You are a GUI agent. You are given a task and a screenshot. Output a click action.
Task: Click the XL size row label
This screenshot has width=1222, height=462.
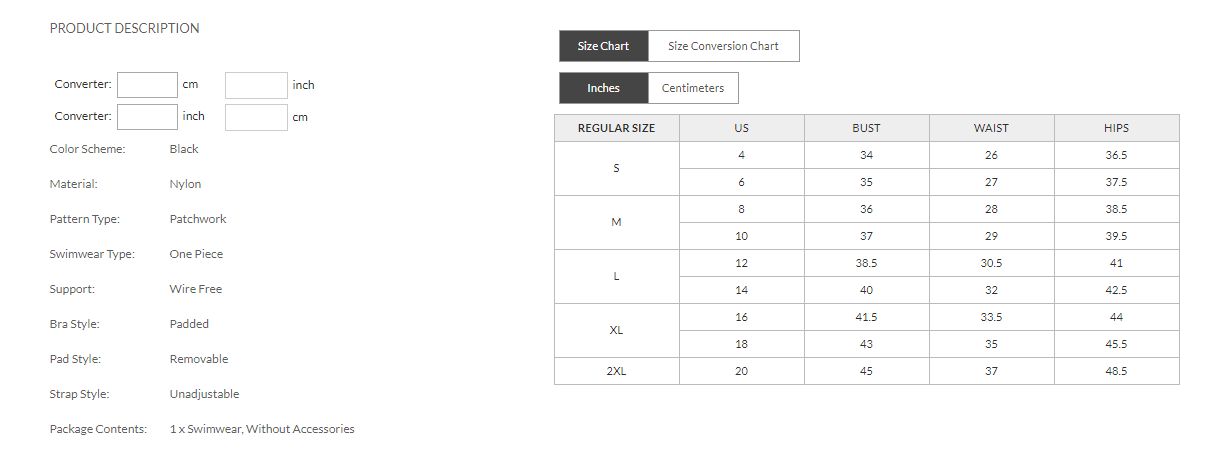616,330
